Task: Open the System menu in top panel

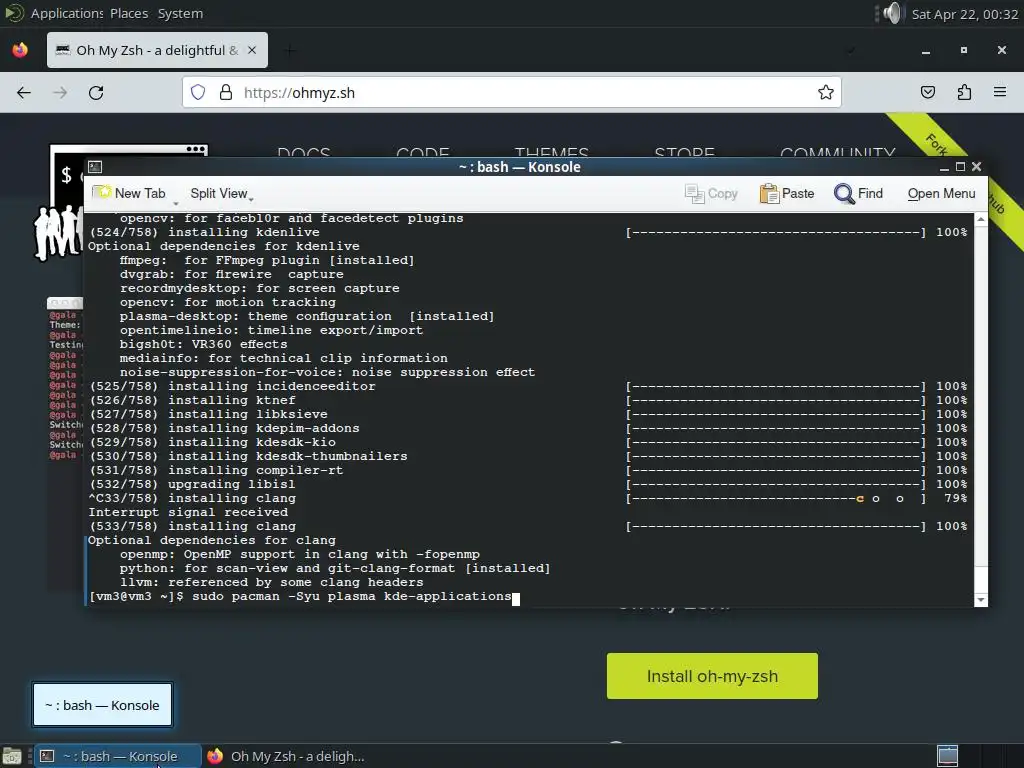Action: point(180,14)
